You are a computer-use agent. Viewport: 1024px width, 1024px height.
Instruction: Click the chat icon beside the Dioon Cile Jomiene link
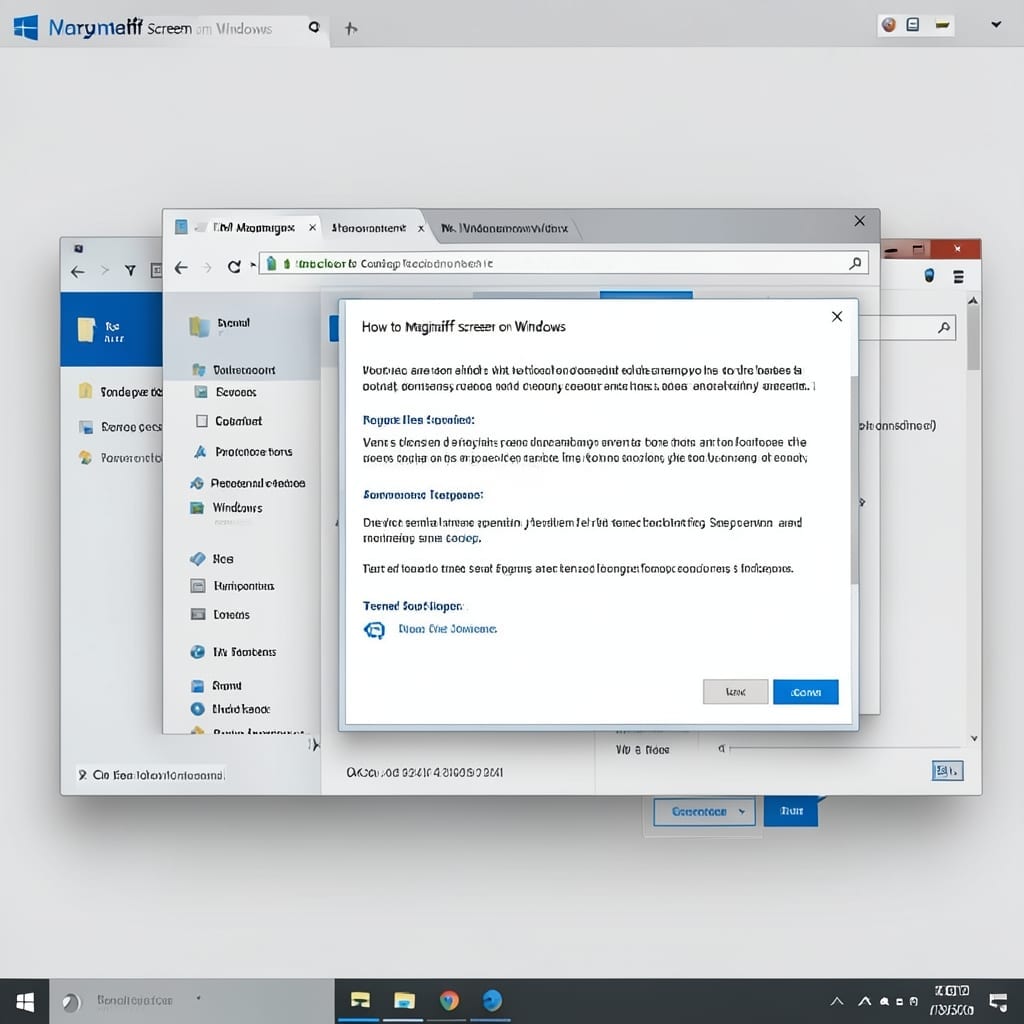click(x=374, y=630)
